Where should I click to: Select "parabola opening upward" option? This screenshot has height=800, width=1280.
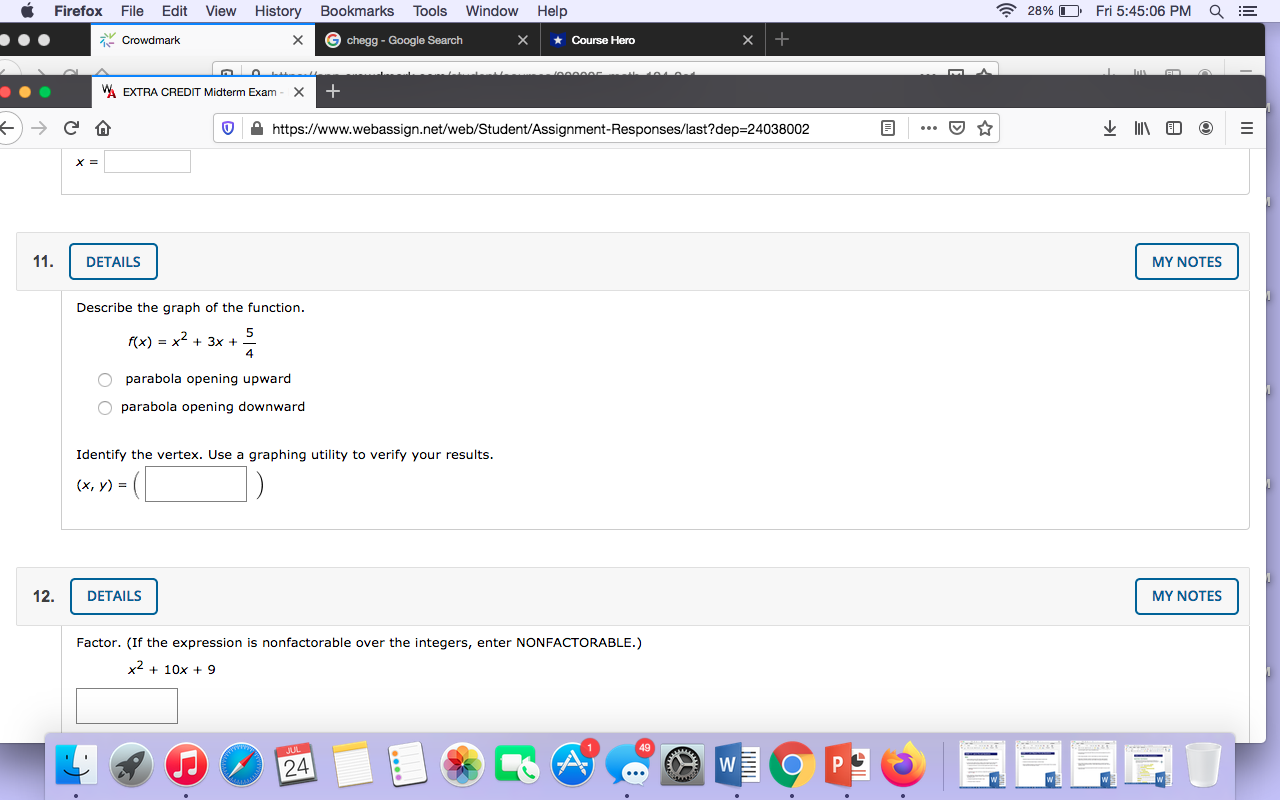tap(105, 379)
